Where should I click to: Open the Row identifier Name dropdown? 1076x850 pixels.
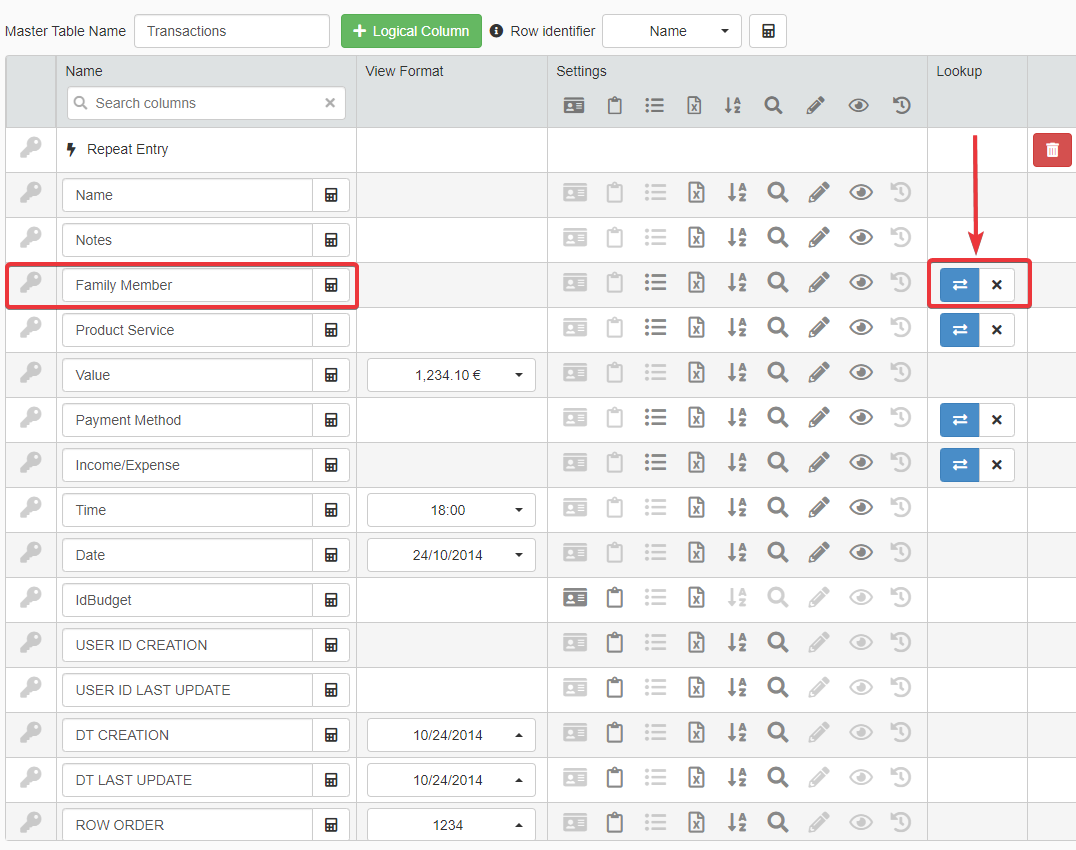point(672,31)
